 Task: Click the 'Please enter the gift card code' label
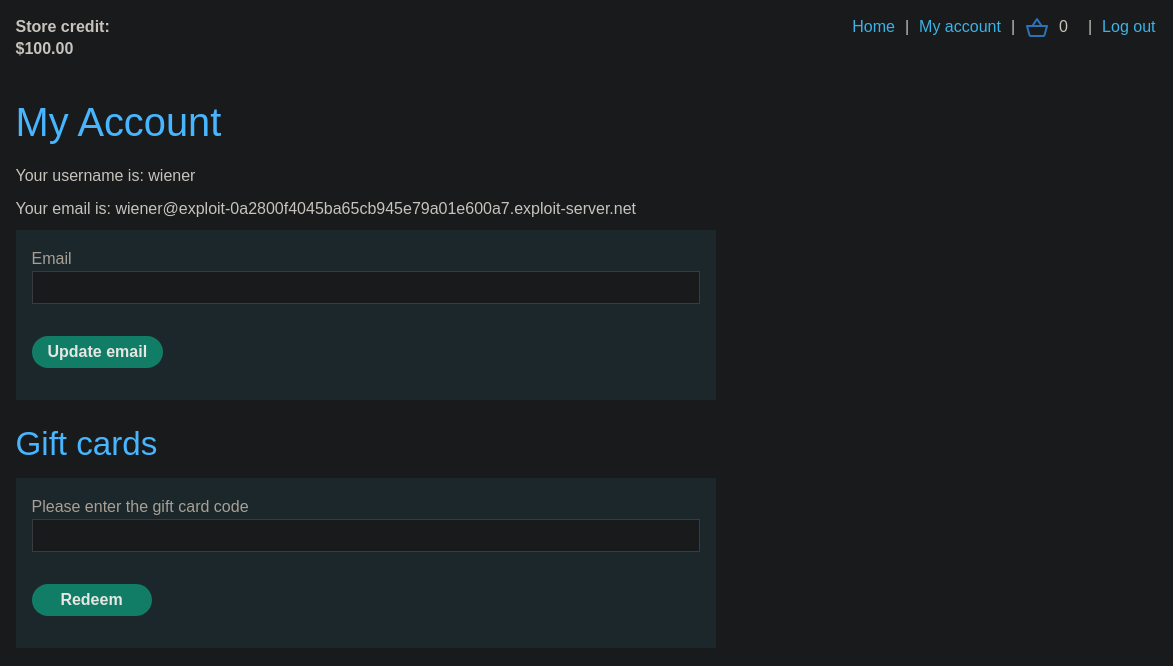(x=140, y=507)
